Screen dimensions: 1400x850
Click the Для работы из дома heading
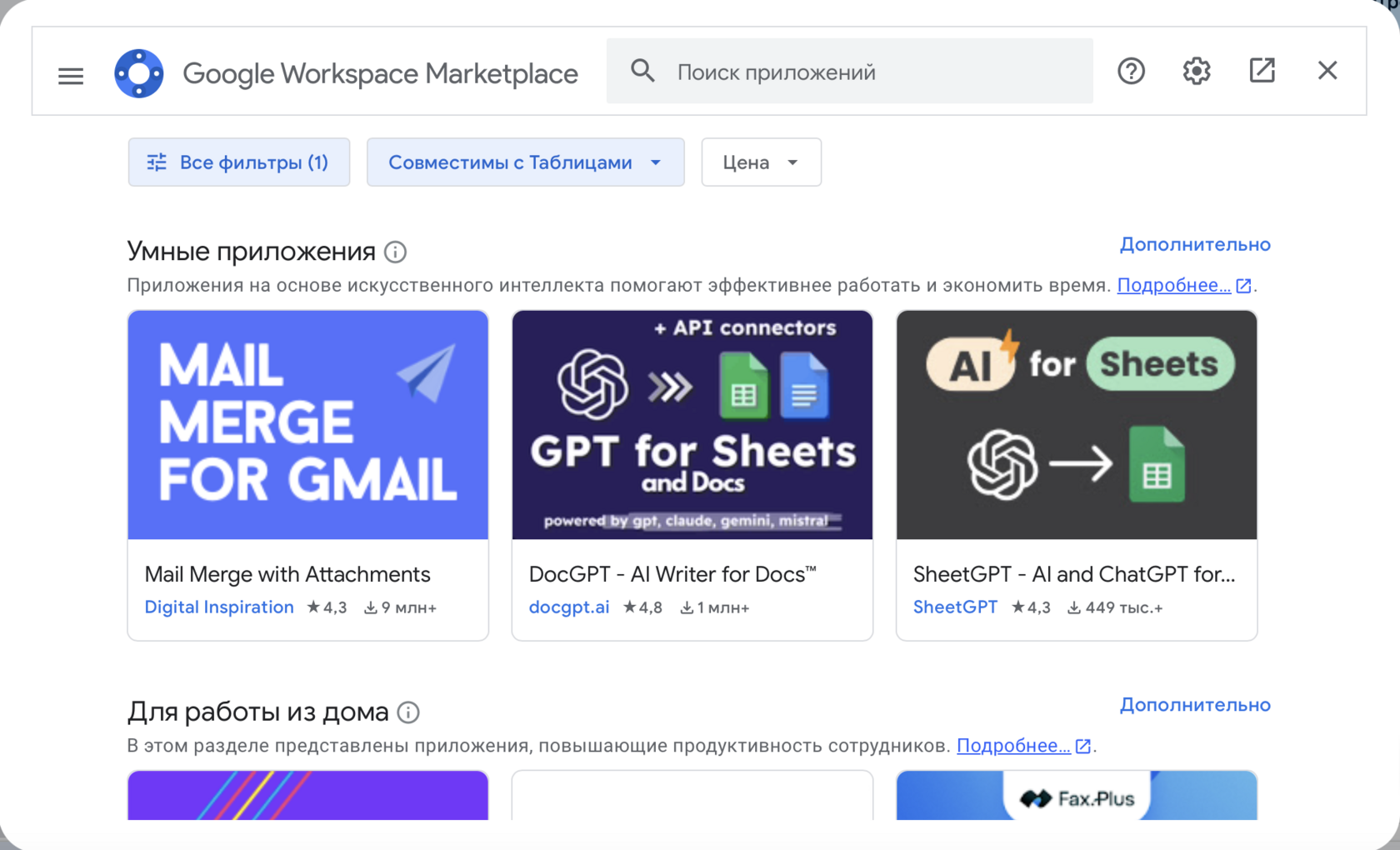[x=257, y=712]
